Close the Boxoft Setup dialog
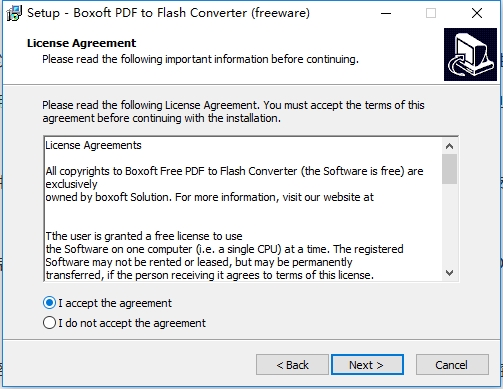 pos(477,13)
